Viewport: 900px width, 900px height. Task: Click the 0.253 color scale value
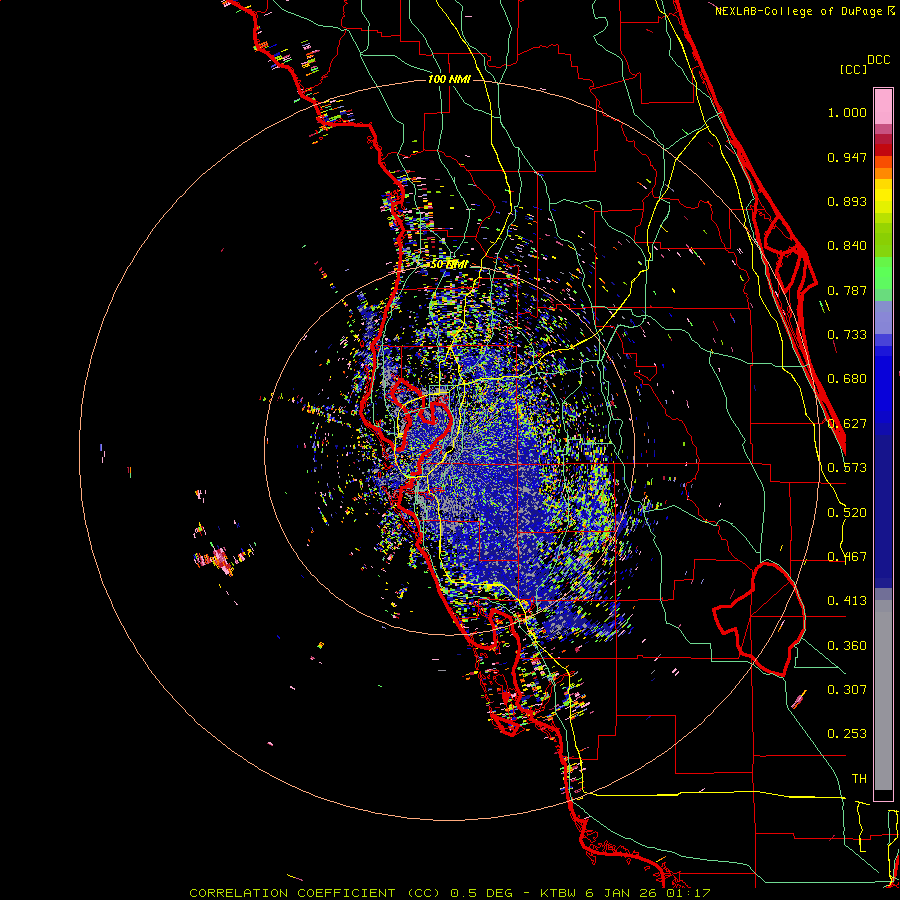click(847, 734)
